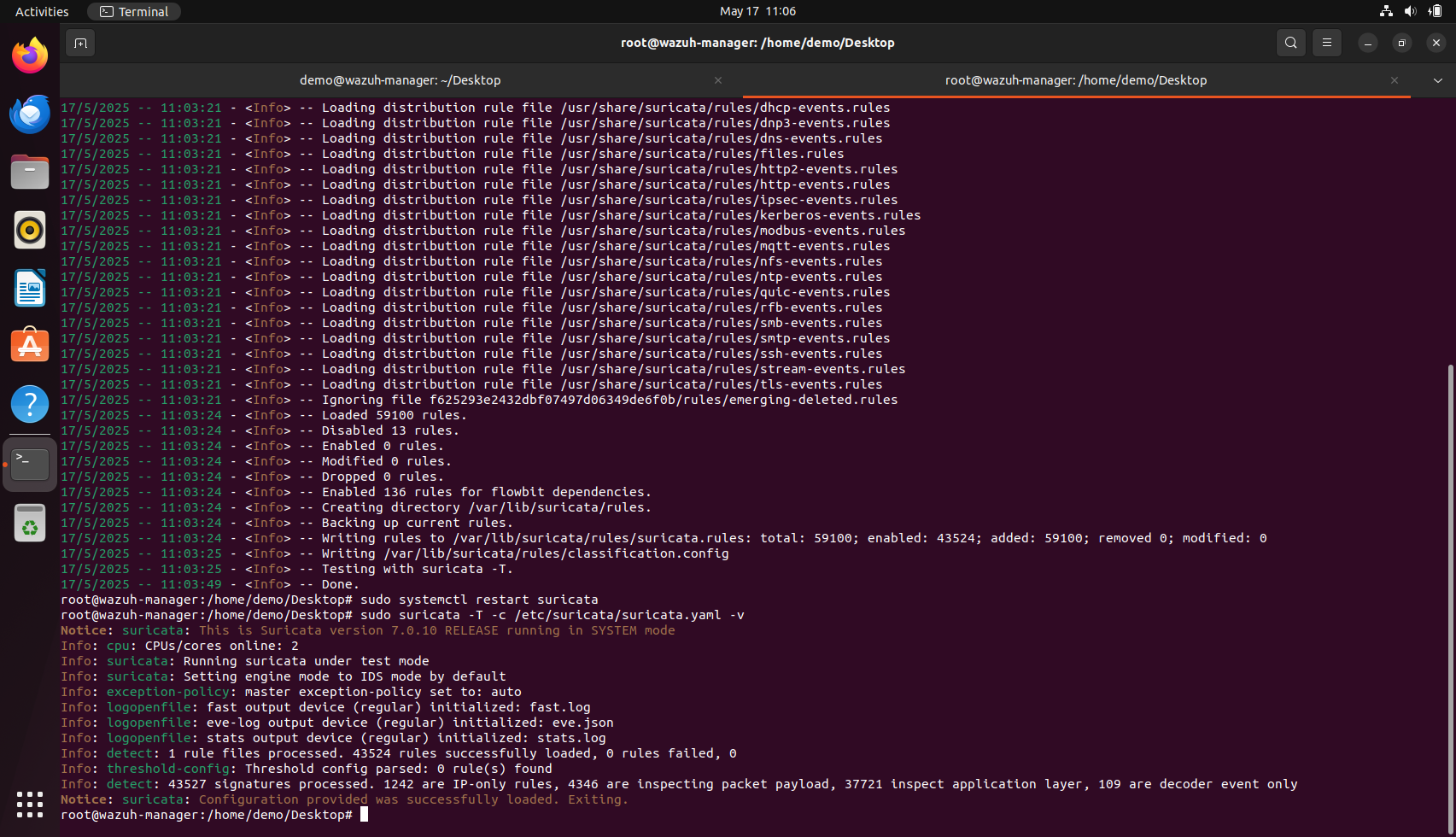Click the 'Backing up current rules.' line

pyautogui.click(x=287, y=523)
